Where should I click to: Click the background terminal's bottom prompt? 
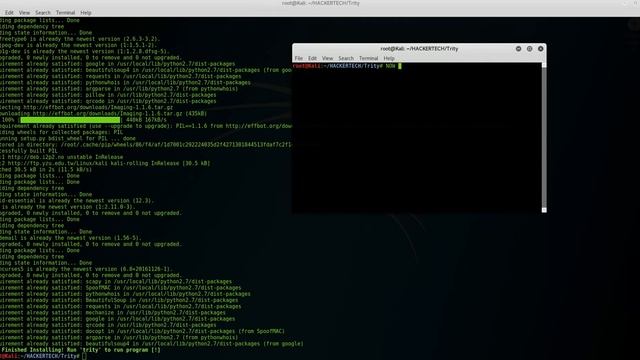(x=43, y=356)
